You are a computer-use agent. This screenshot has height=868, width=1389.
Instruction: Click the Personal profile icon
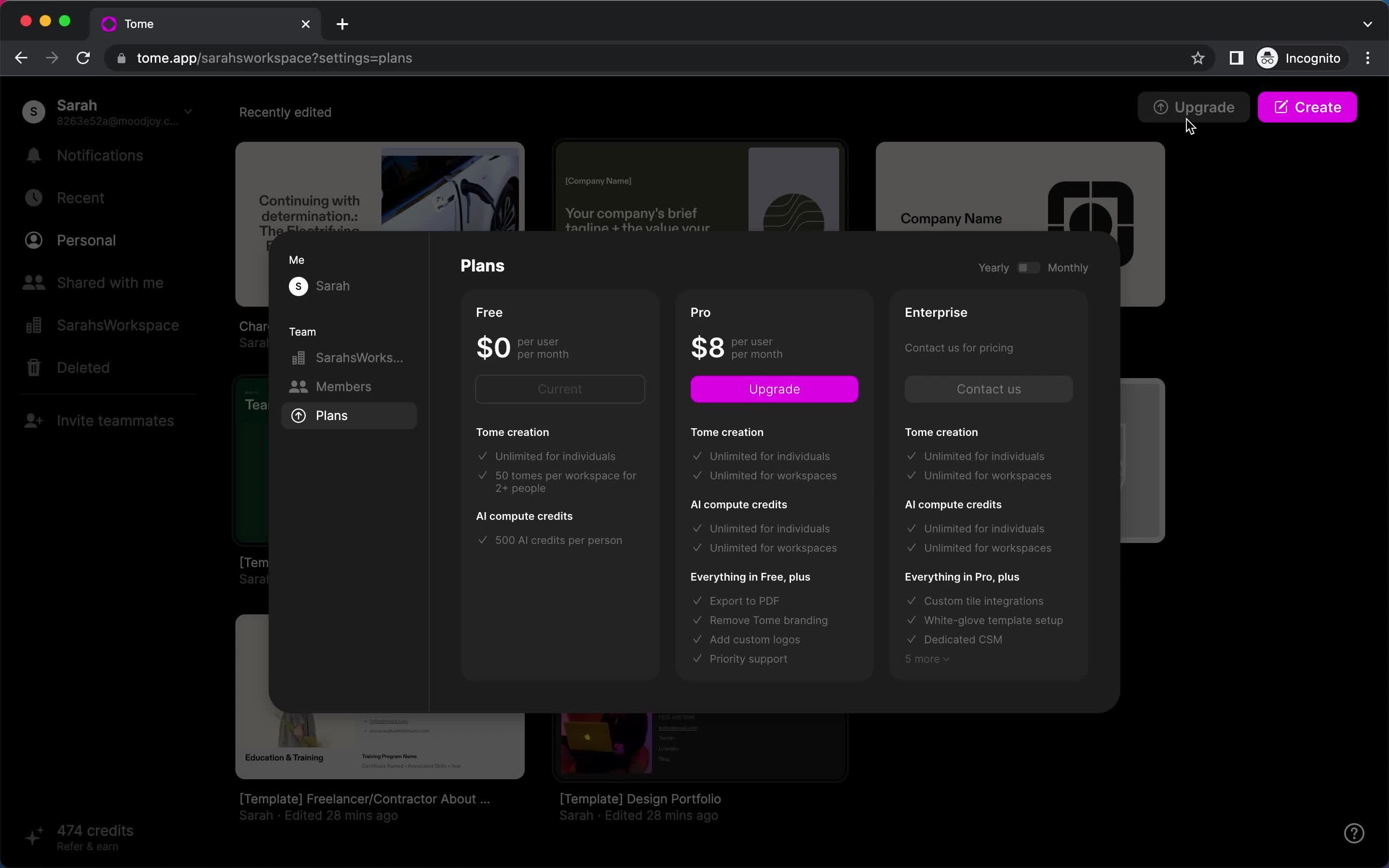[34, 241]
